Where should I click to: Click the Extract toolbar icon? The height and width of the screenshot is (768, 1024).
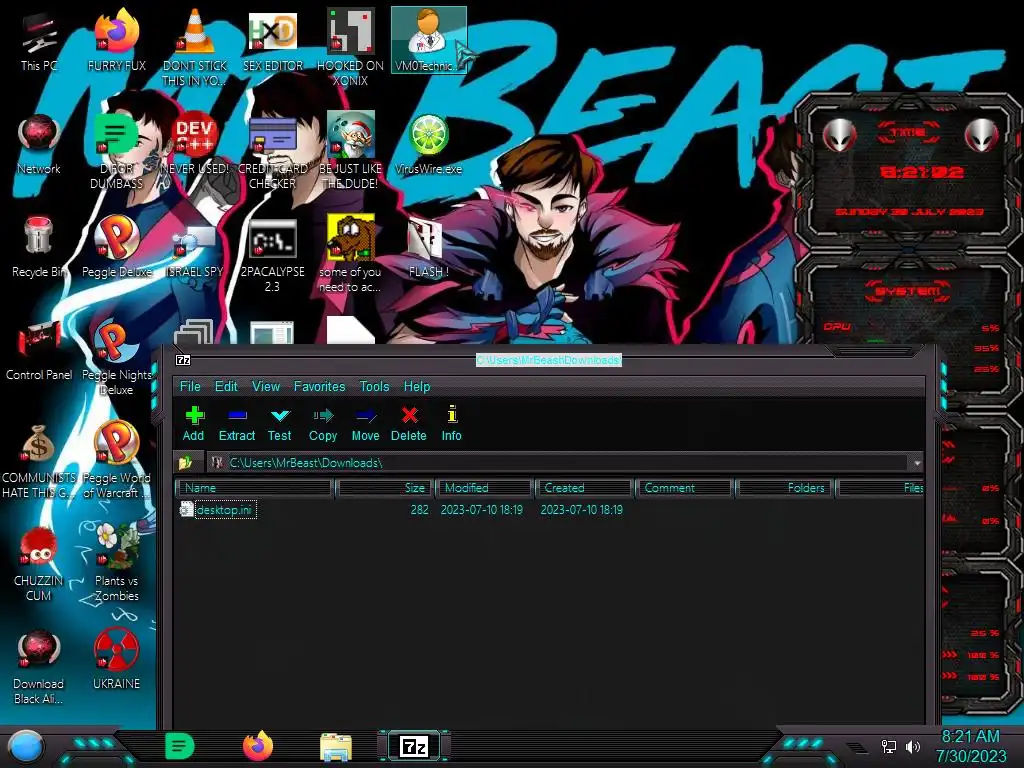pos(236,423)
